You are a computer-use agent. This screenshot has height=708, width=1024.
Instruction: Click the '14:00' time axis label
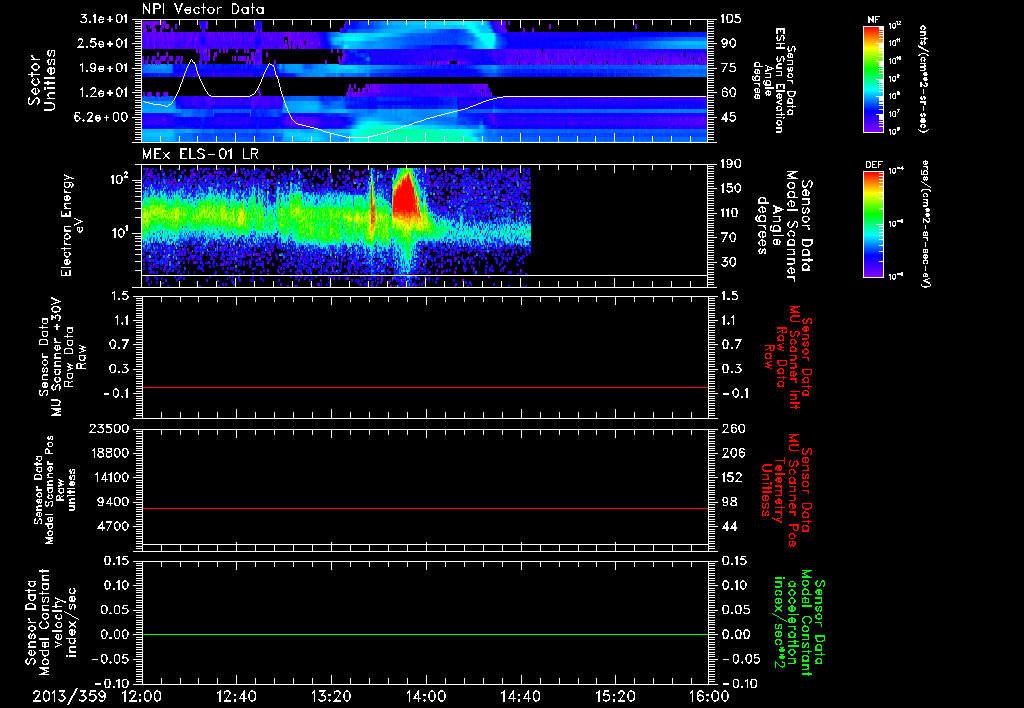pos(426,696)
